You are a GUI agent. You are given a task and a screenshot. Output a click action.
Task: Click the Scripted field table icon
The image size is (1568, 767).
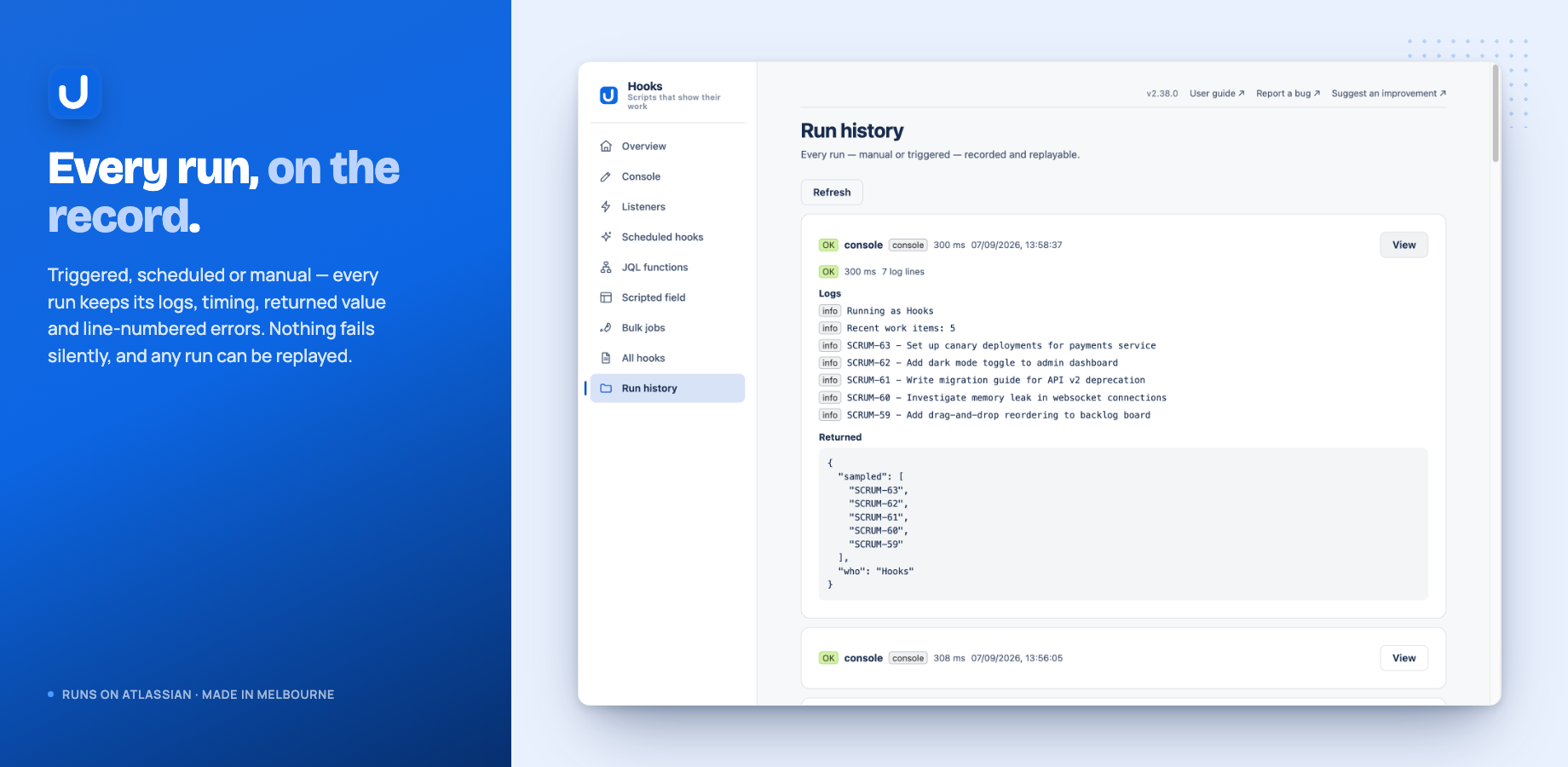click(606, 297)
